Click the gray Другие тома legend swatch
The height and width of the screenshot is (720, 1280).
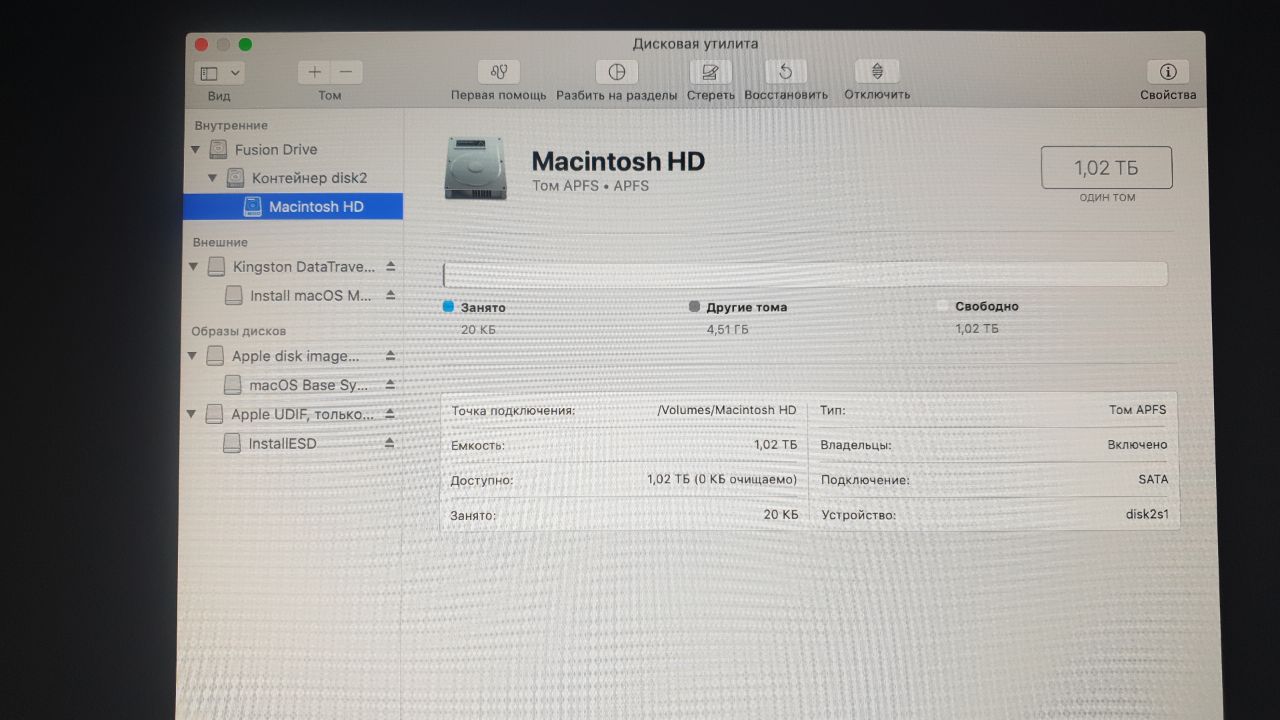pos(695,307)
